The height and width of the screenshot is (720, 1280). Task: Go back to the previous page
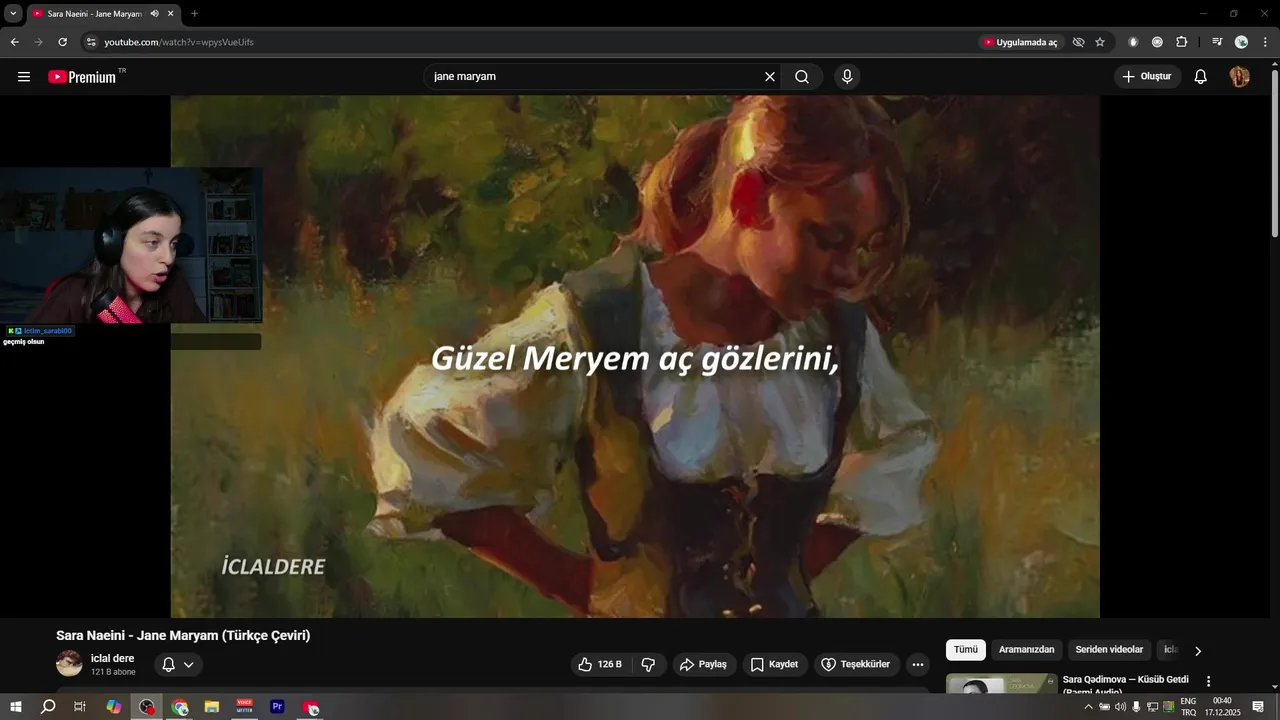coord(14,42)
